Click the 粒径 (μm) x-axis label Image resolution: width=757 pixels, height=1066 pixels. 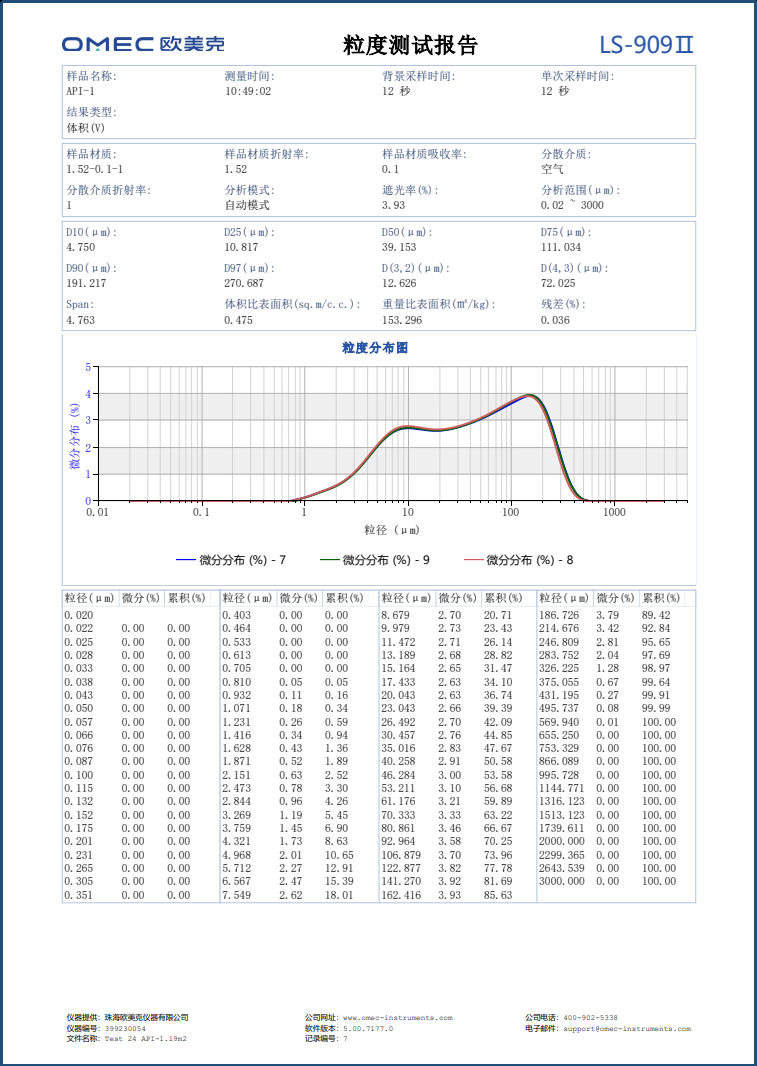click(x=391, y=530)
